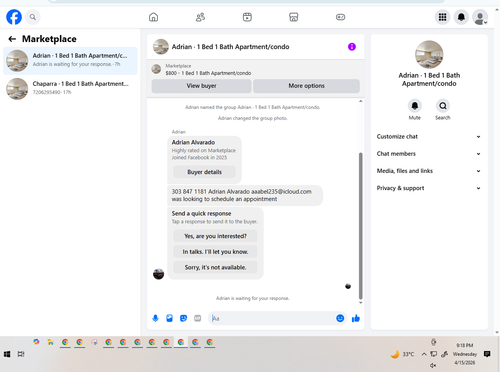Send quick response 'In talks. I'll let you know.'
The height and width of the screenshot is (372, 500).
coord(215,252)
